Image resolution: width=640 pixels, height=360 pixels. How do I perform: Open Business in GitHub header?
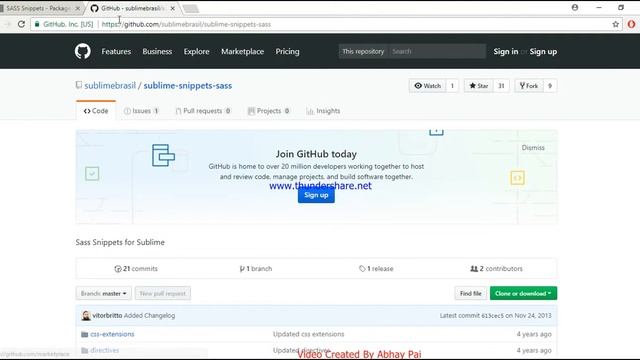pos(157,51)
